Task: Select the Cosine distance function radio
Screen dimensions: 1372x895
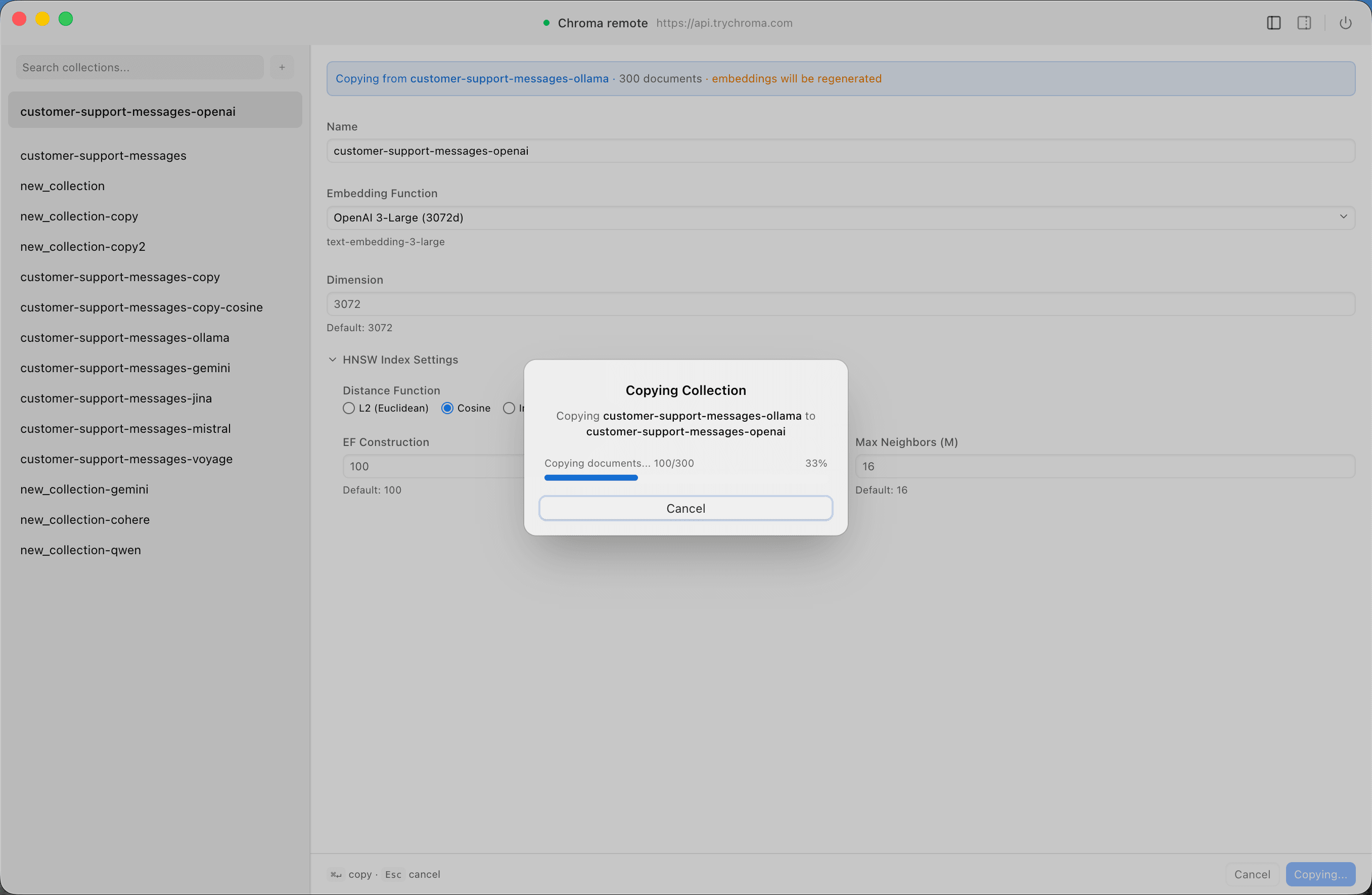Action: pyautogui.click(x=447, y=408)
